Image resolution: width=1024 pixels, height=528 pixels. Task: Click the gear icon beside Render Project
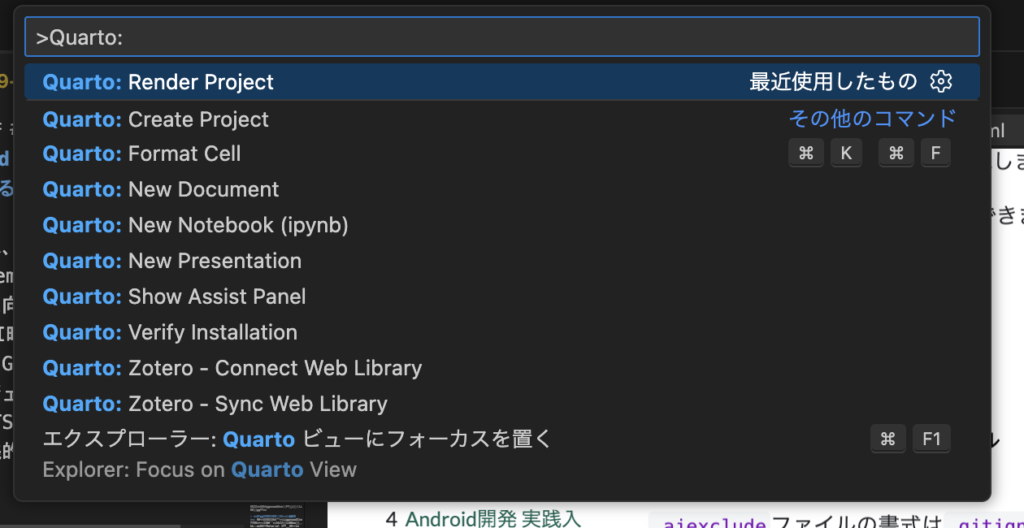tap(940, 82)
